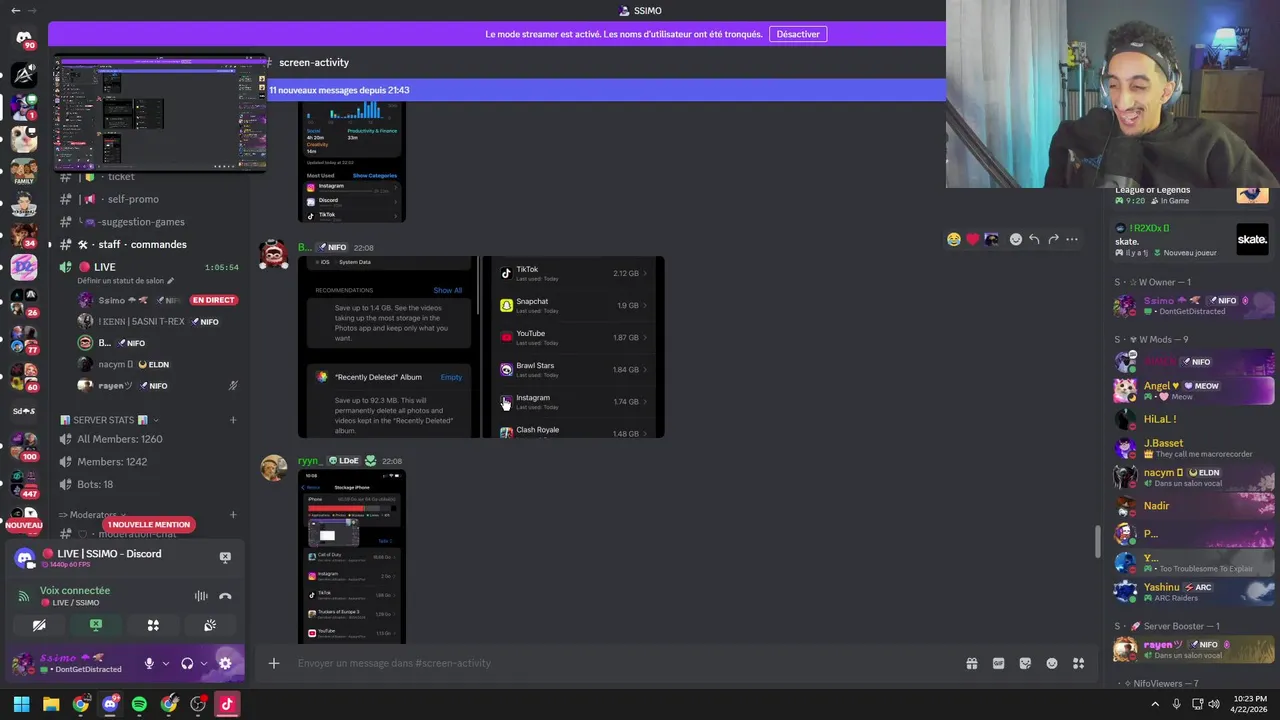
Task: React with laughing emoji on message
Action: coord(954,239)
